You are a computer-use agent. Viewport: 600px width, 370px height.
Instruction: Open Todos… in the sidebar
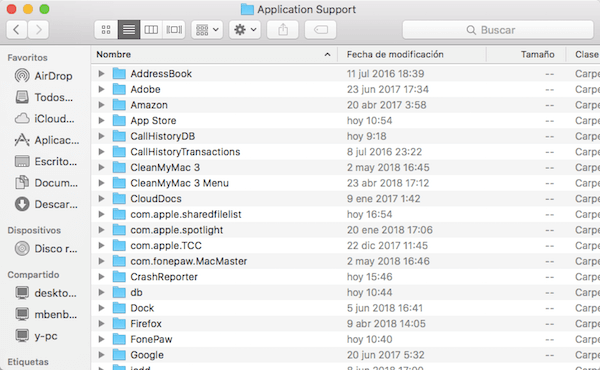point(44,97)
